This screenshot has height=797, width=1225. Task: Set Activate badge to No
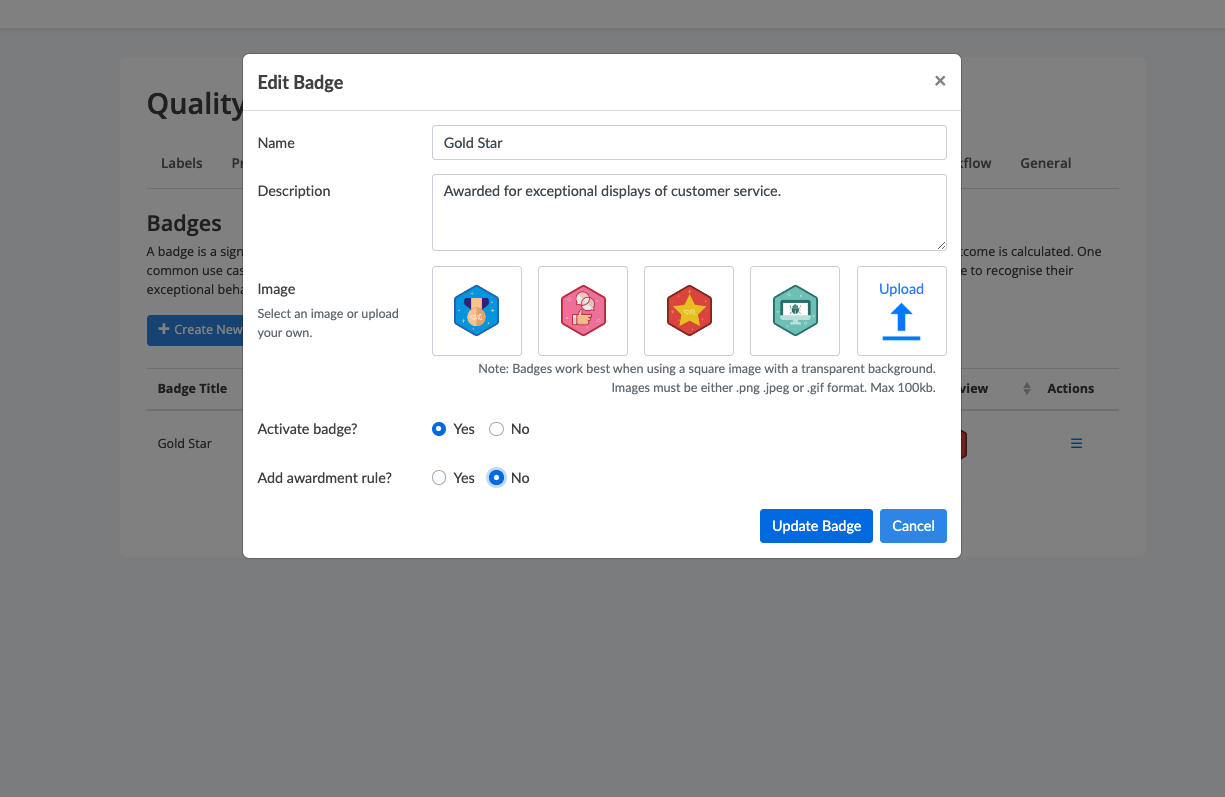click(496, 429)
